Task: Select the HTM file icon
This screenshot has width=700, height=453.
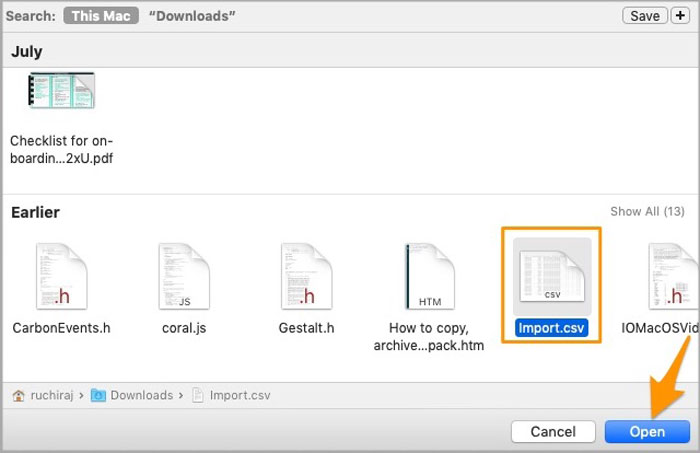Action: [x=429, y=275]
